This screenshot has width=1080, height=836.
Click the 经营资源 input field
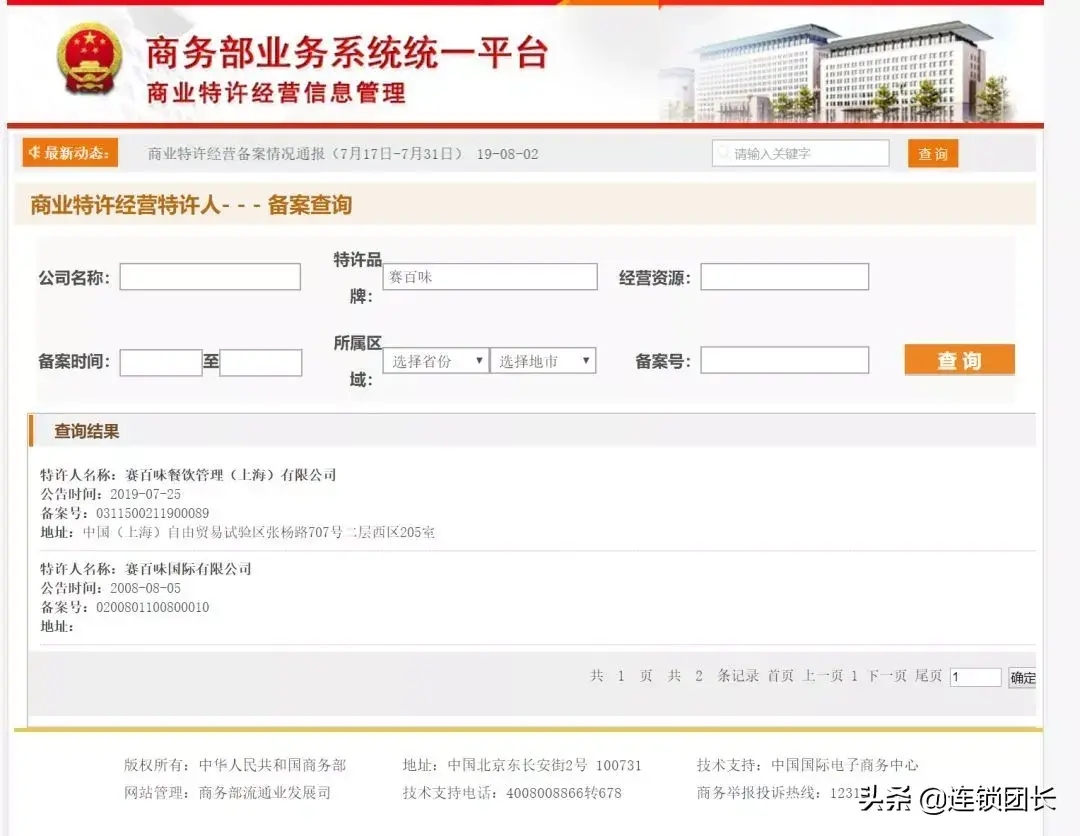click(785, 277)
